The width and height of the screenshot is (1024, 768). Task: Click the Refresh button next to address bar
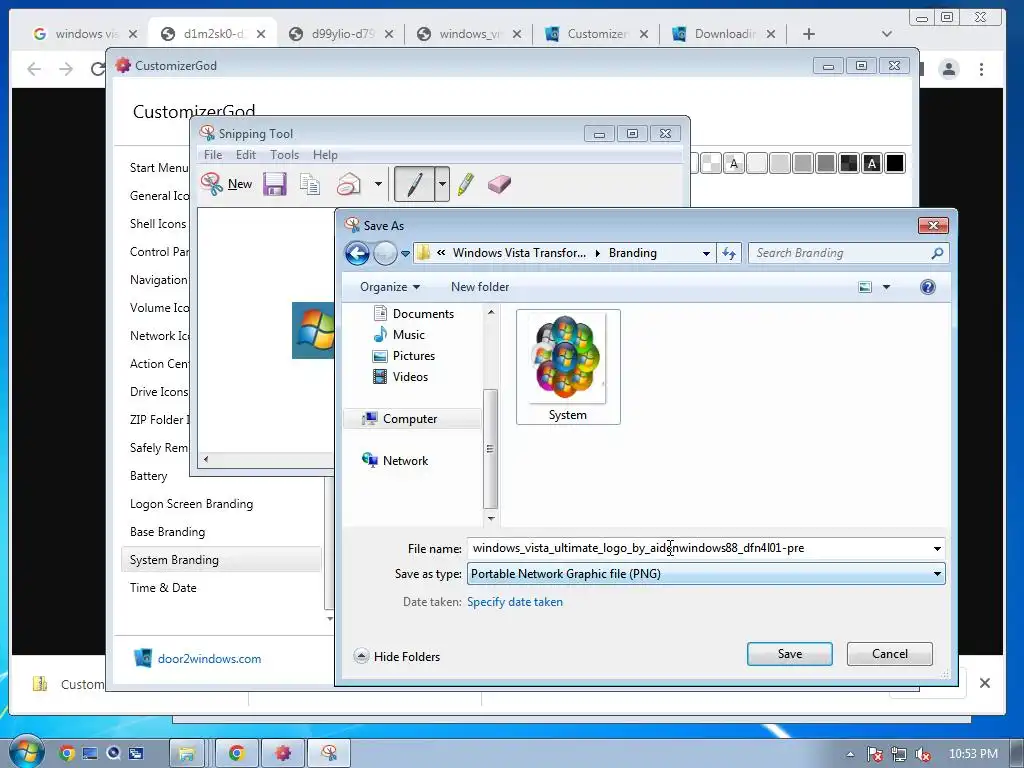click(729, 253)
